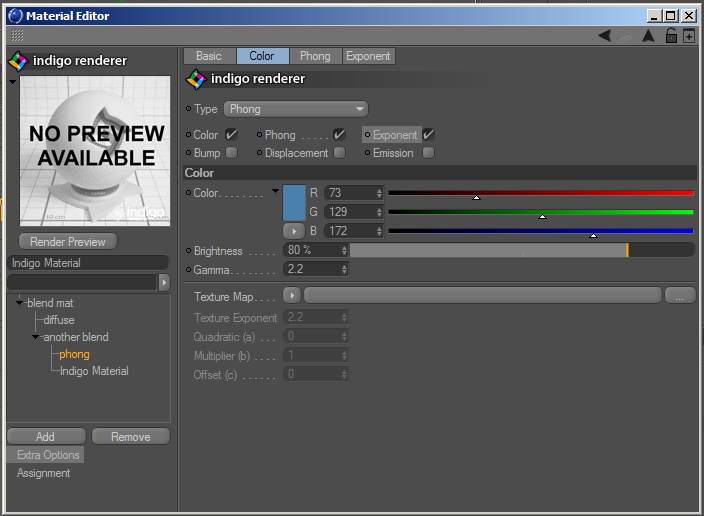
Task: Select the Color tab
Action: [x=262, y=56]
